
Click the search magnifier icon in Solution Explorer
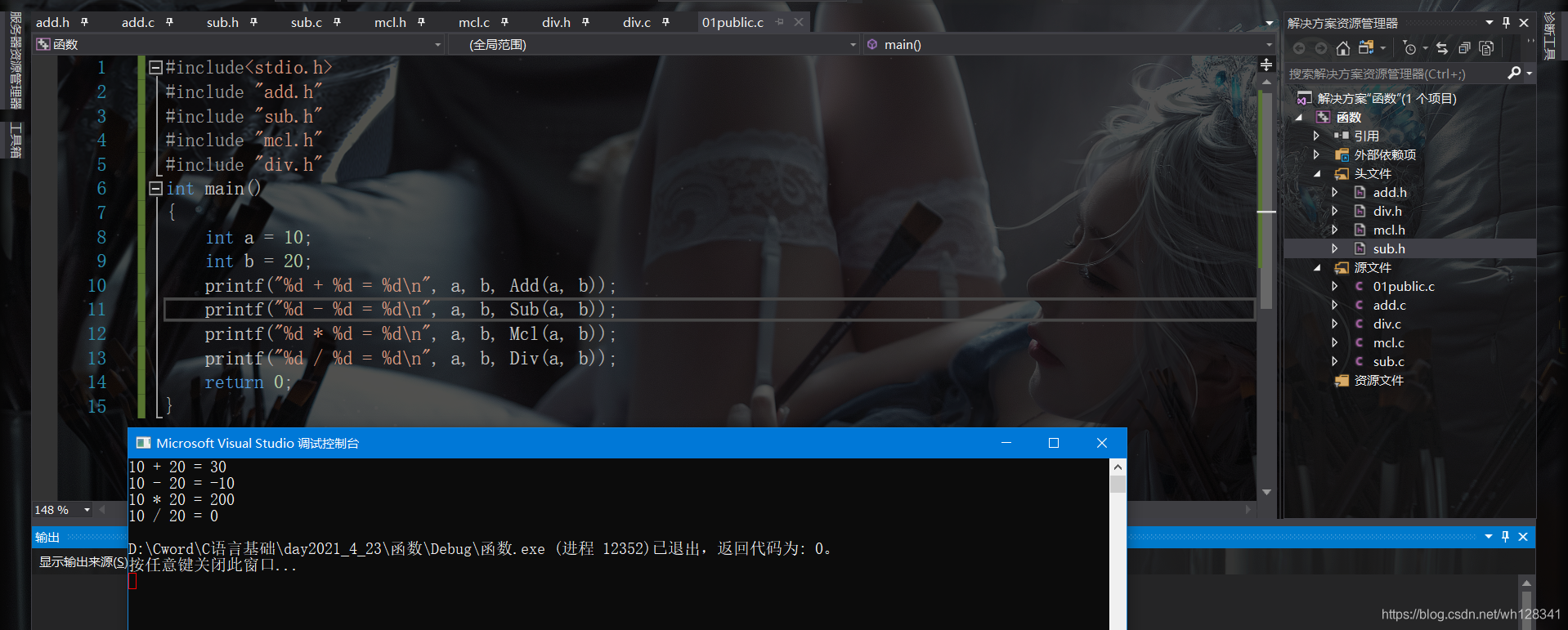tap(1514, 74)
